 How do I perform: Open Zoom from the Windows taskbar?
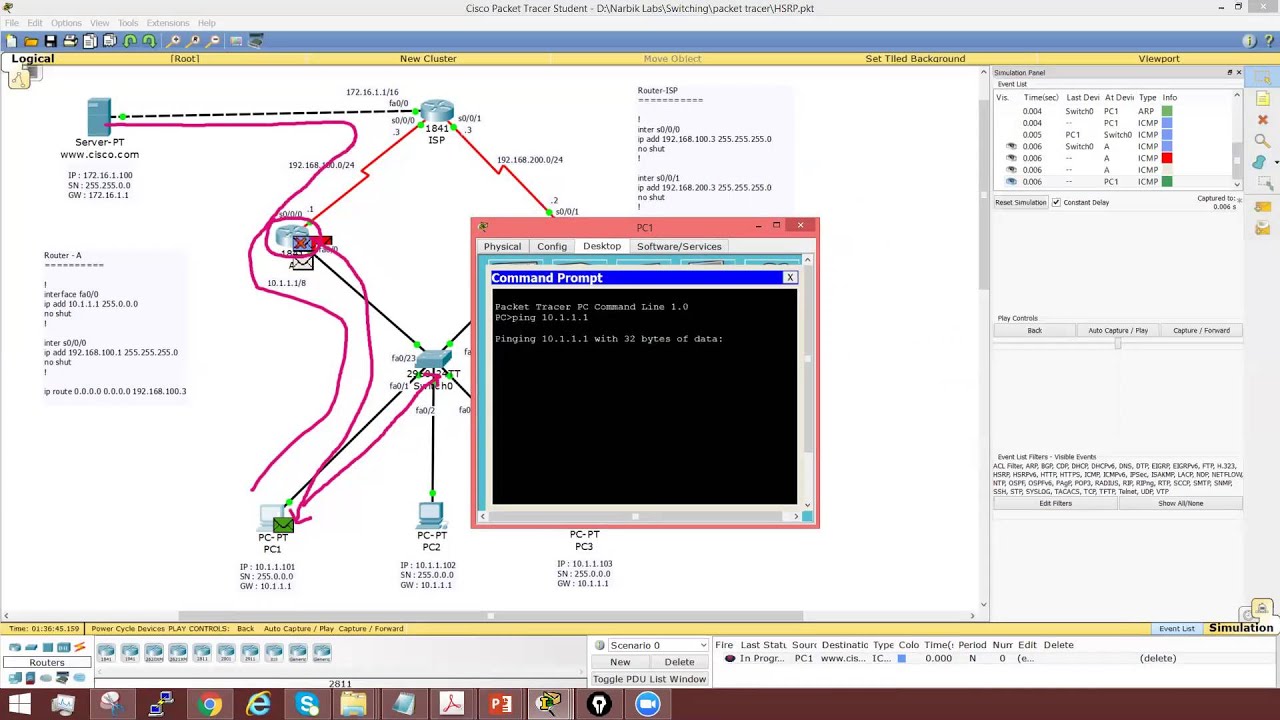coord(647,704)
